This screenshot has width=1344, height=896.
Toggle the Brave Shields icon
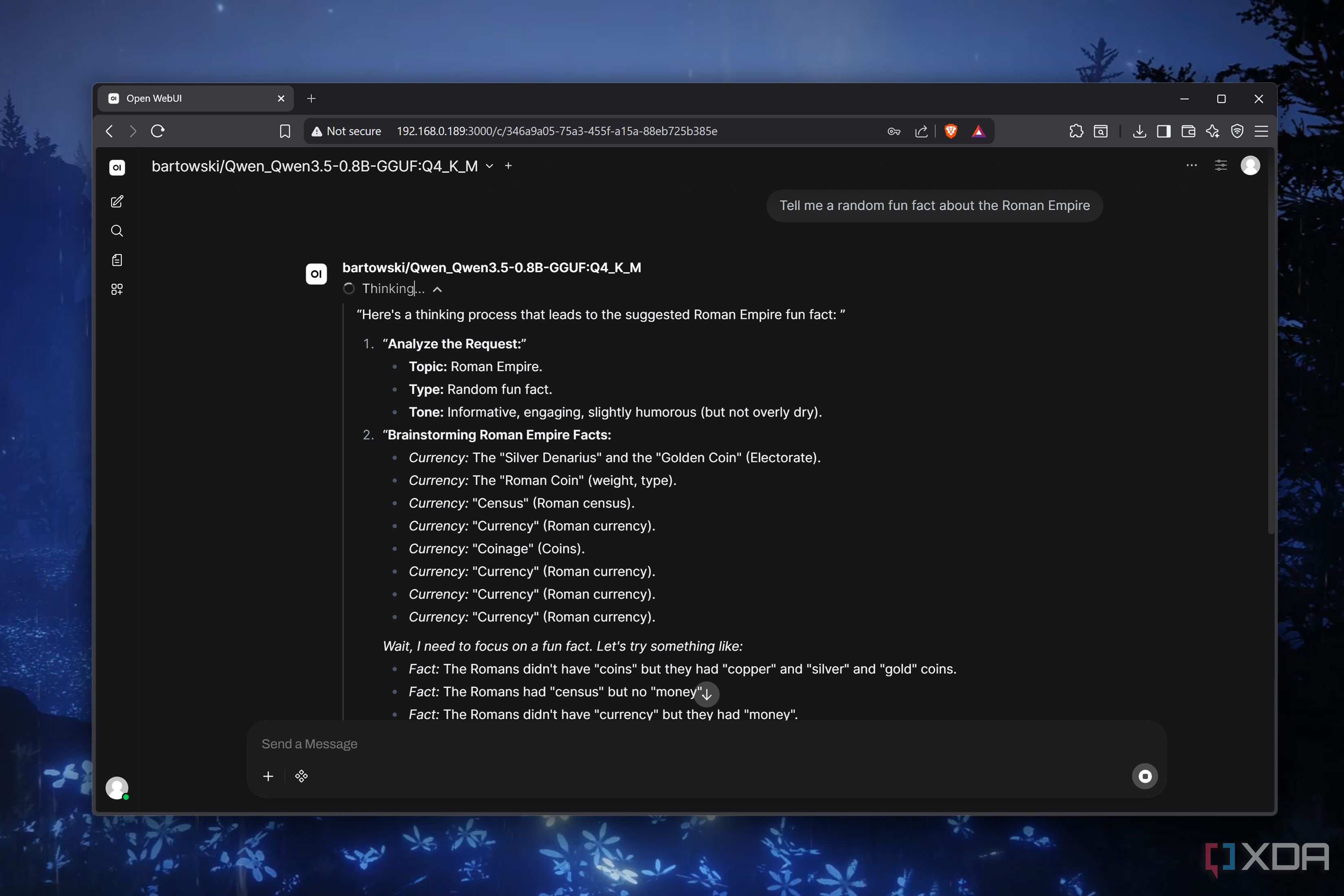pos(951,132)
